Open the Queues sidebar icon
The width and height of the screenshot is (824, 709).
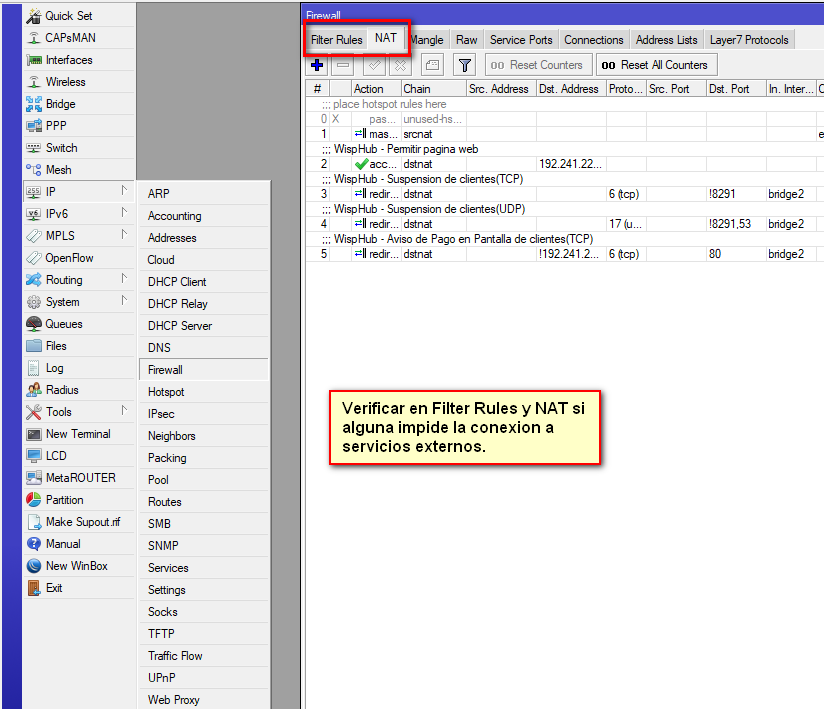pyautogui.click(x=34, y=324)
